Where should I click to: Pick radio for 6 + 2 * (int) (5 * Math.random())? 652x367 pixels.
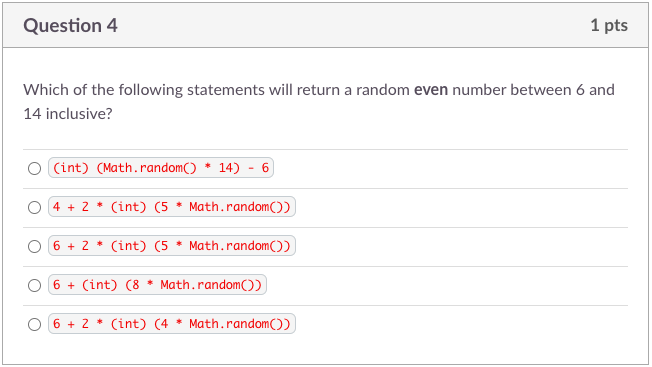click(x=35, y=246)
